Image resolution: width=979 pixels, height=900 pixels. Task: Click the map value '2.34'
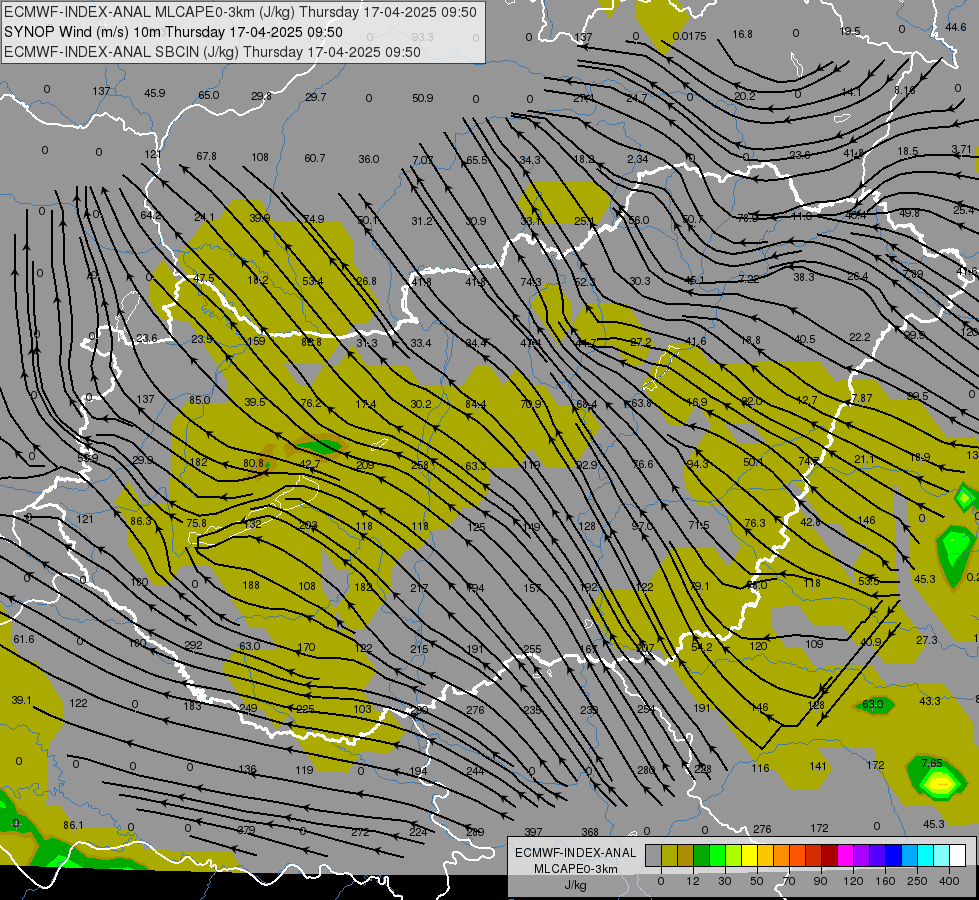(x=637, y=159)
